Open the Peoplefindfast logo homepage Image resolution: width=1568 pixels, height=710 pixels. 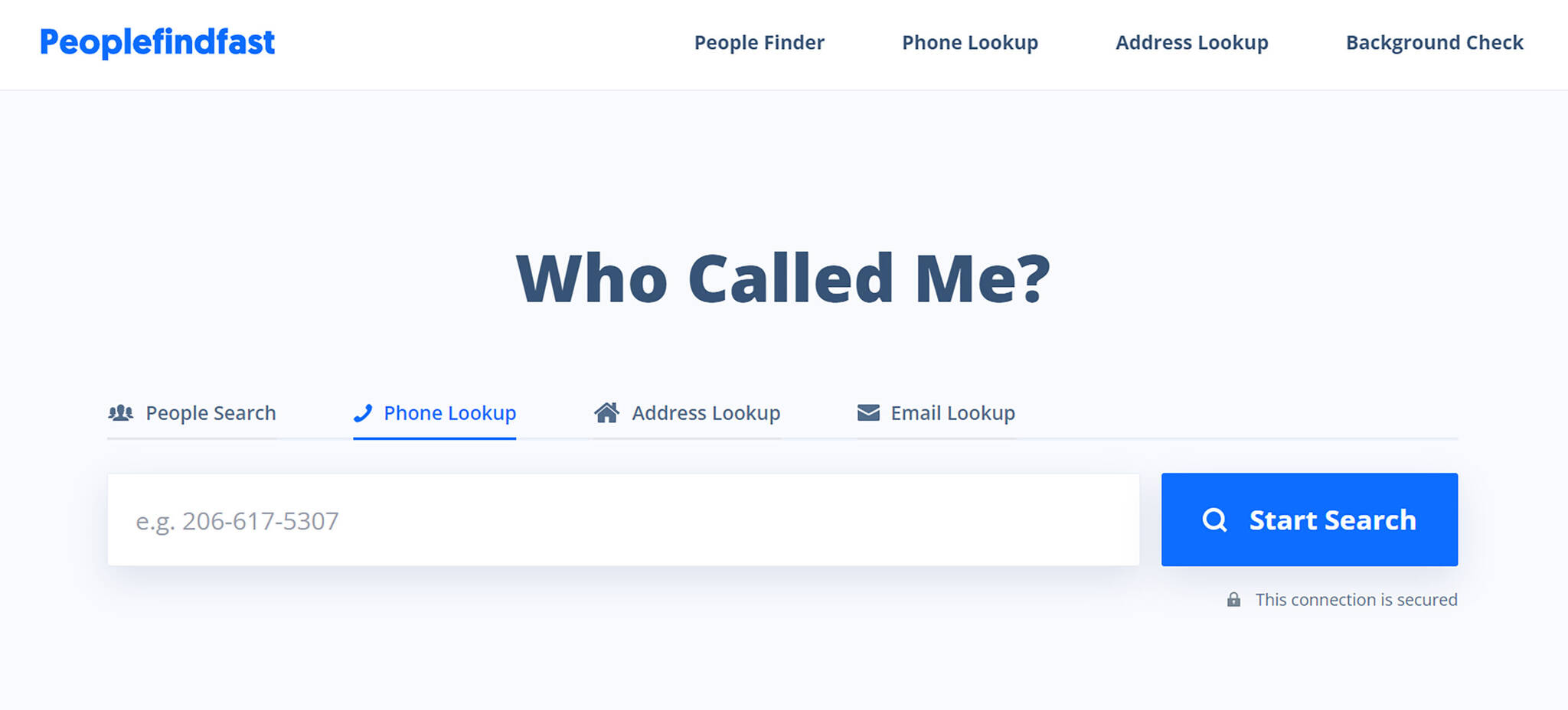tap(157, 42)
